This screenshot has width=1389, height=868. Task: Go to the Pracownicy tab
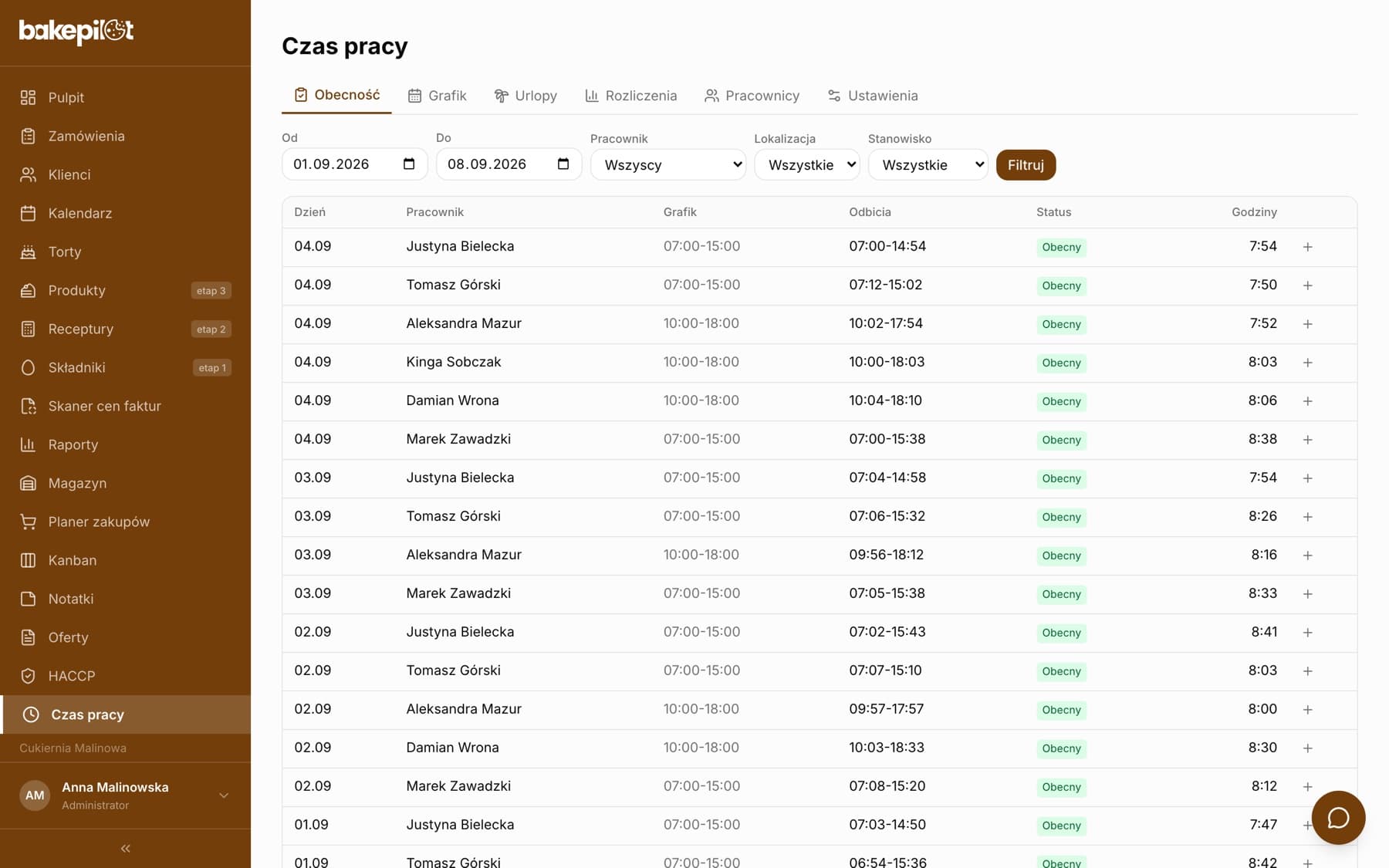pos(752,96)
